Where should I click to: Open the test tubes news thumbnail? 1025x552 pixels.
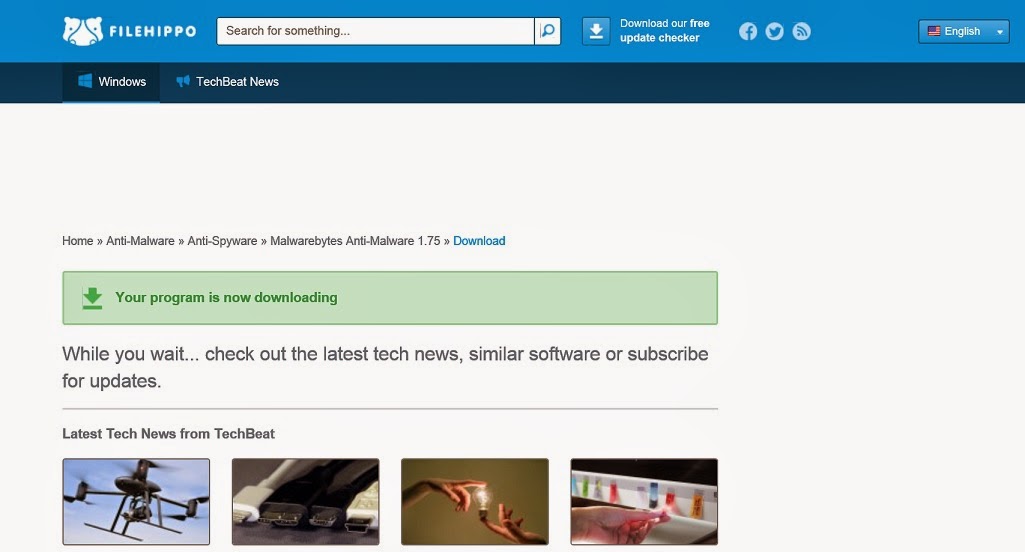click(644, 502)
